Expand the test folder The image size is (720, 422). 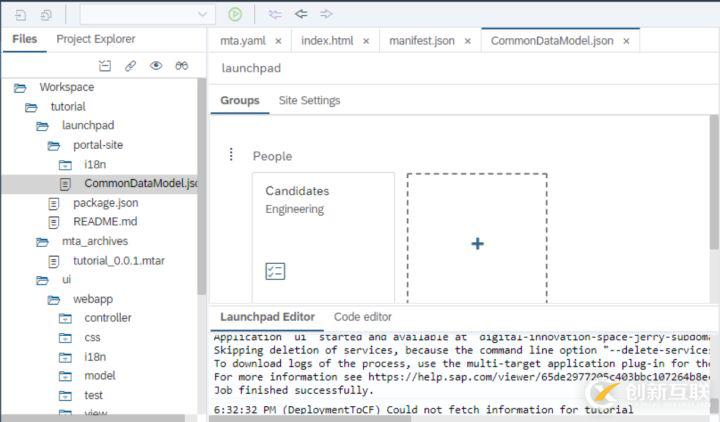[x=65, y=395]
